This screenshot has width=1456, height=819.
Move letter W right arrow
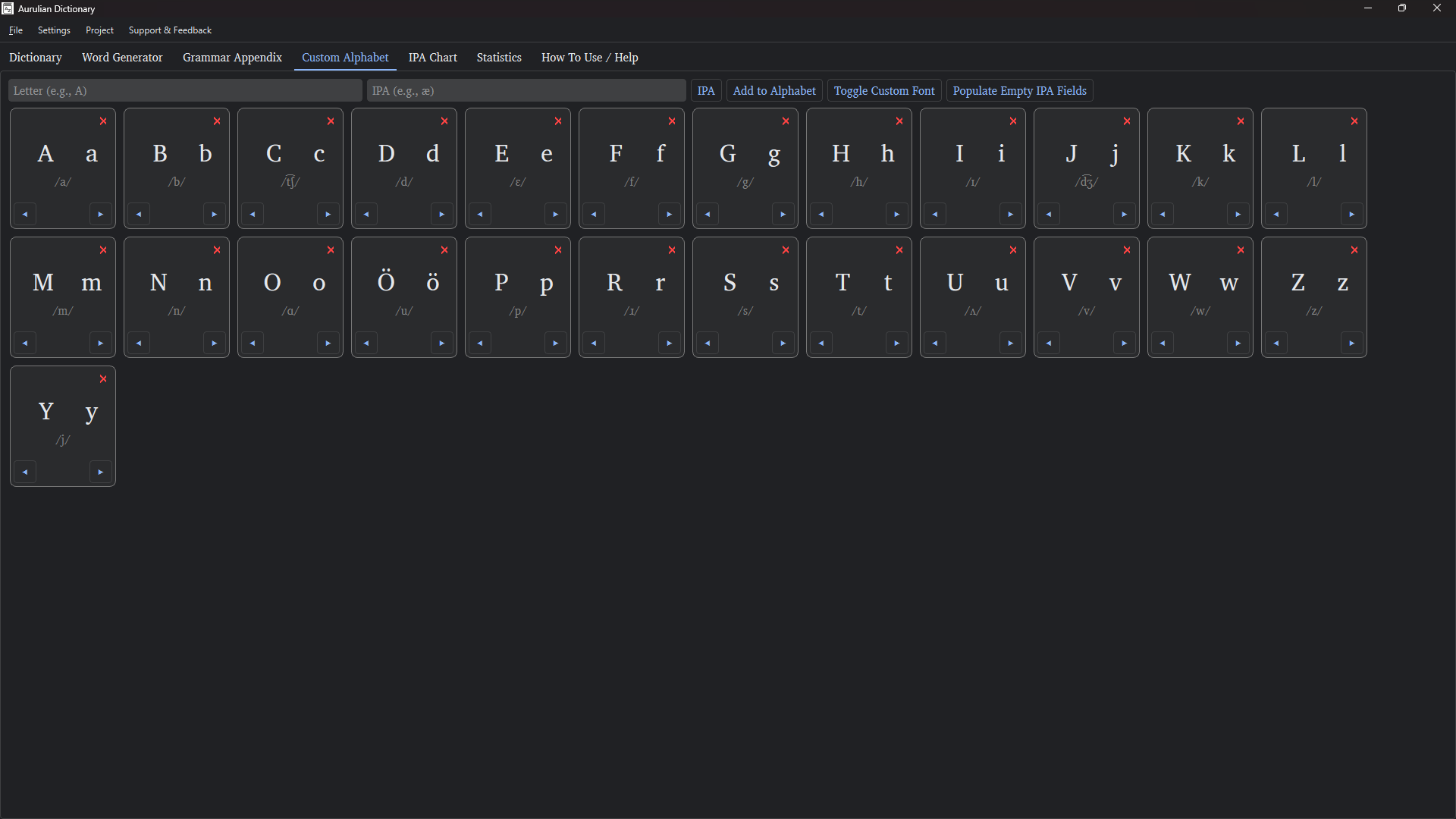click(x=1238, y=344)
